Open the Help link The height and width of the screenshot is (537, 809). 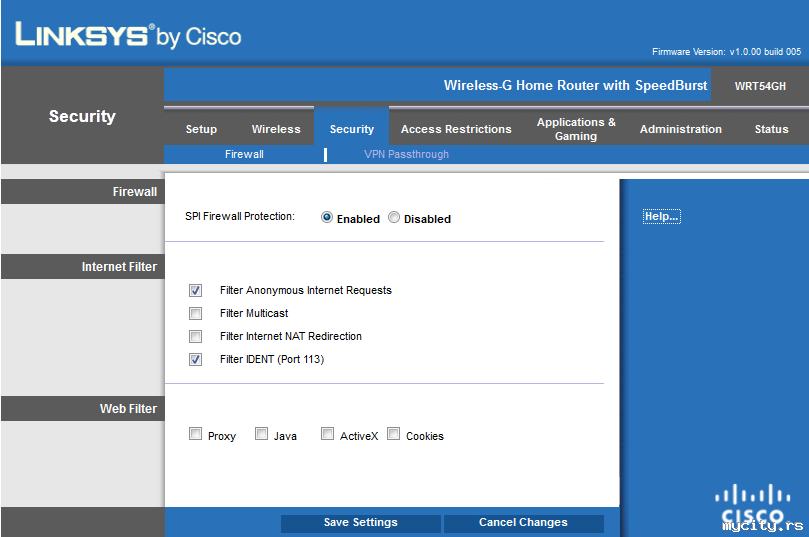[661, 217]
